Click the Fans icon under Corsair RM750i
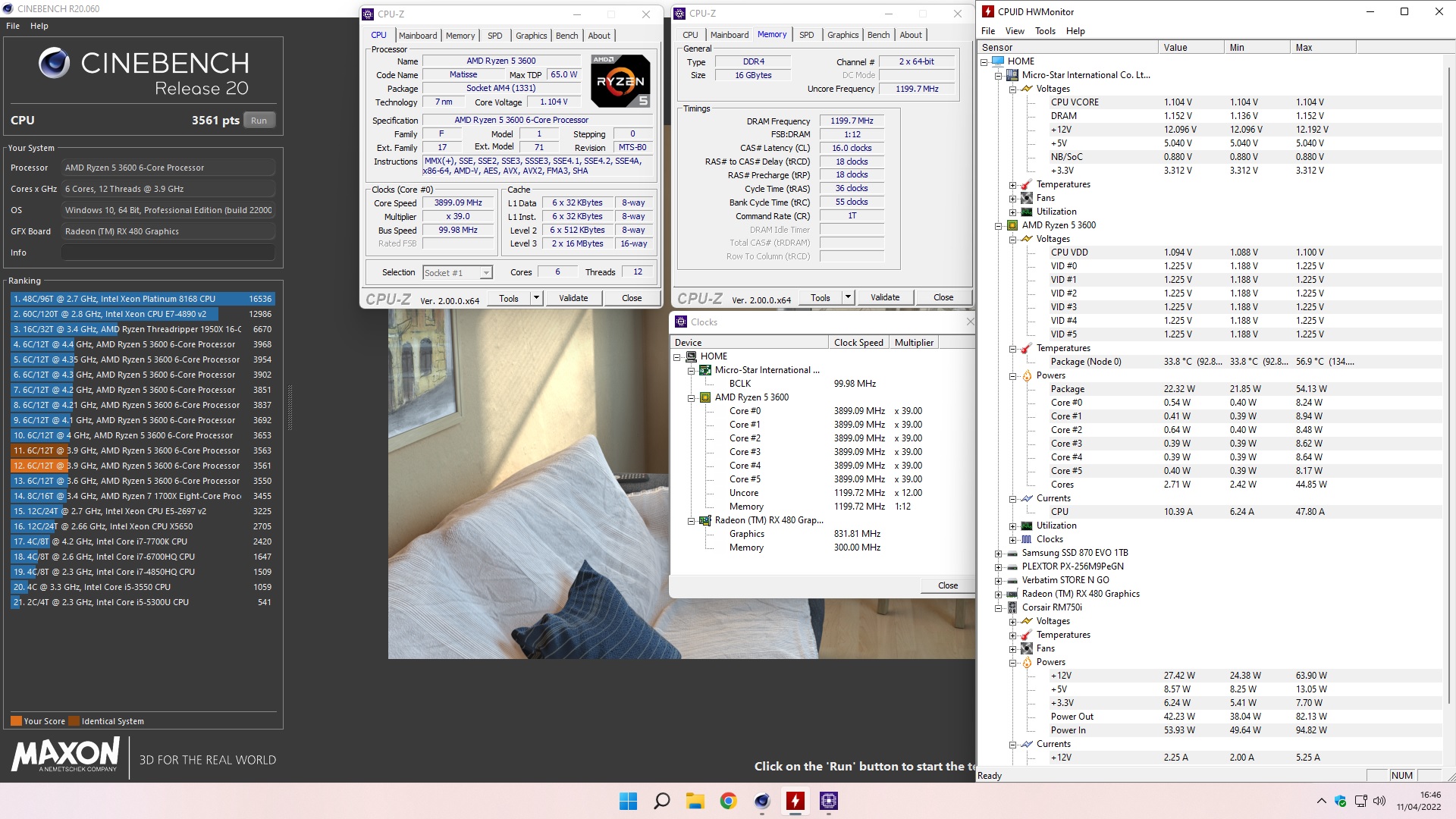The image size is (1456, 819). coord(1027,648)
